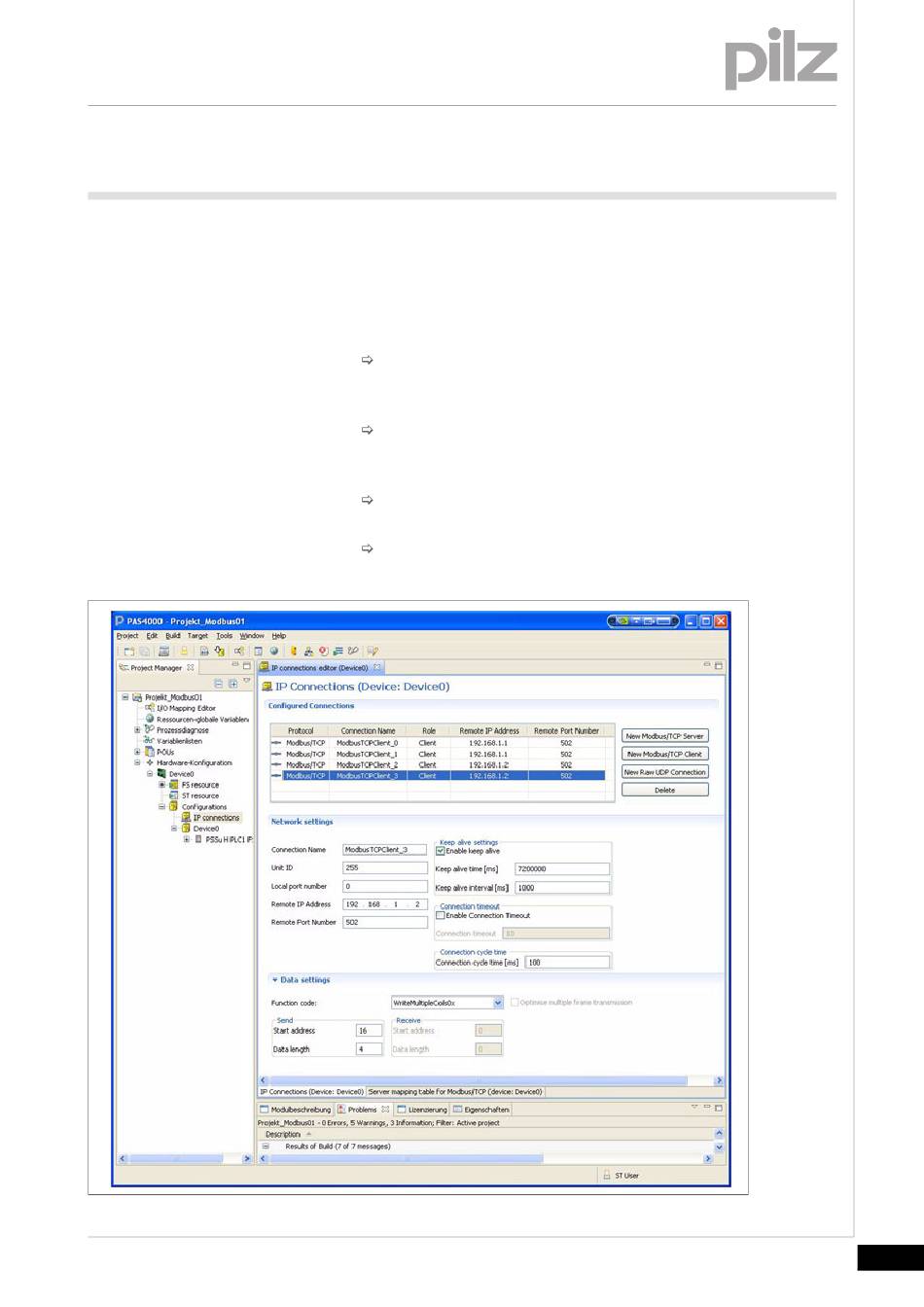Click the Connection cycle time field
This screenshot has height=1307, width=924.
point(568,962)
